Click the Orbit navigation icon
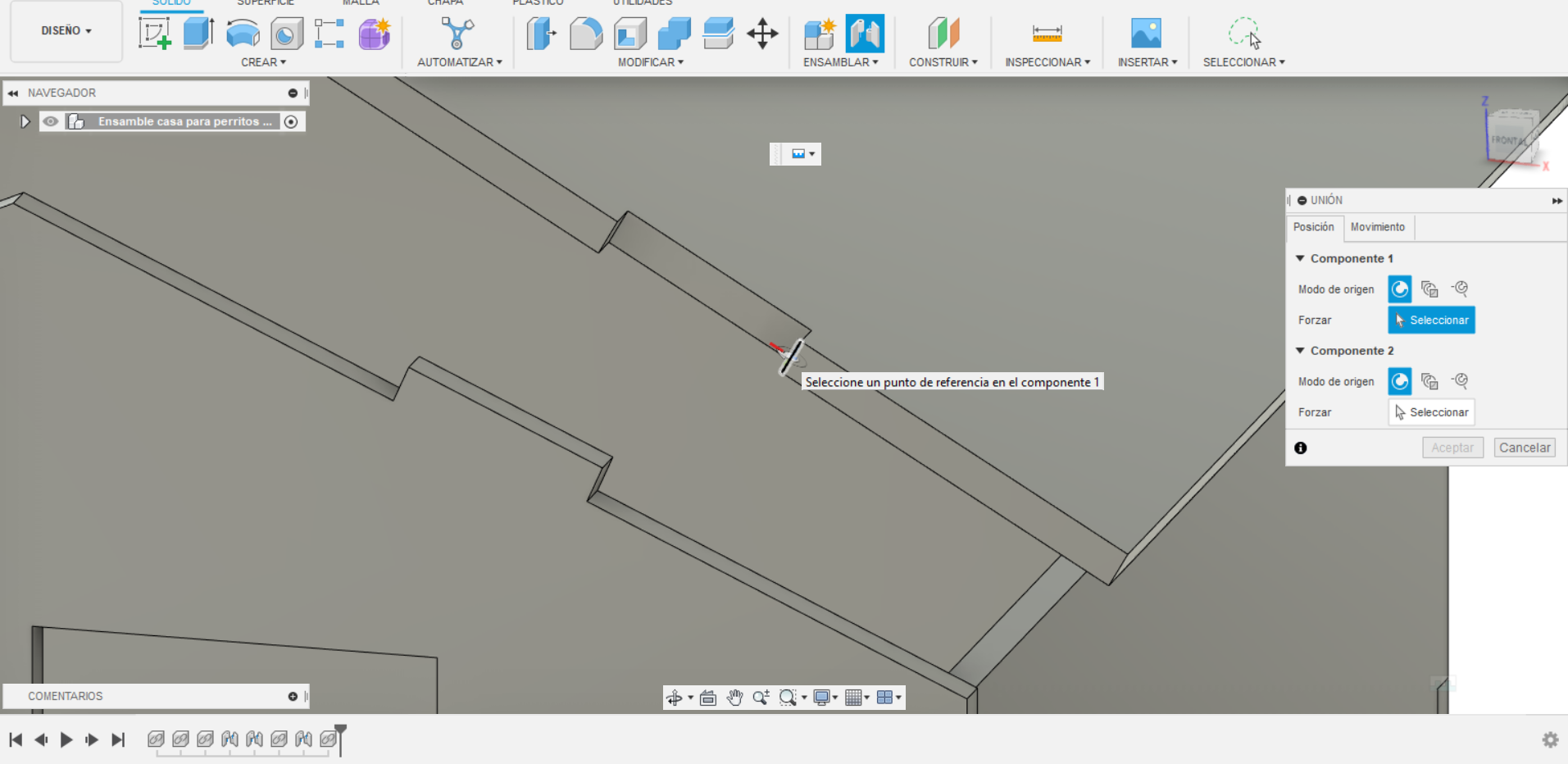The height and width of the screenshot is (764, 1568). (x=675, y=698)
